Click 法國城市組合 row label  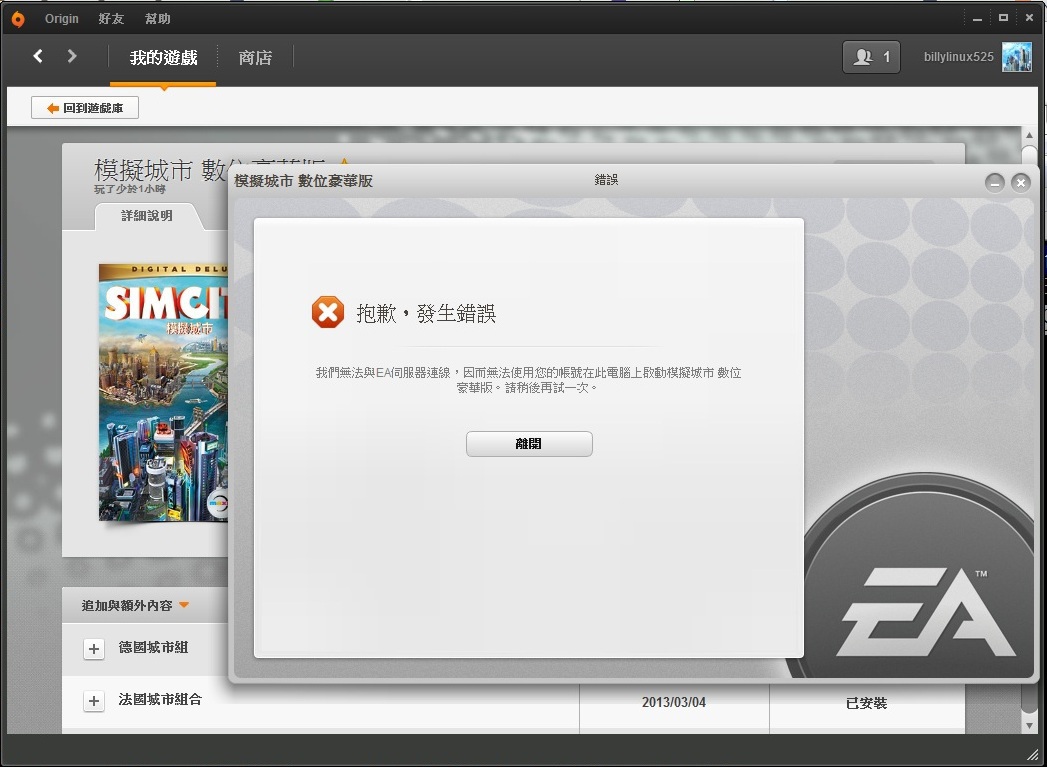160,699
